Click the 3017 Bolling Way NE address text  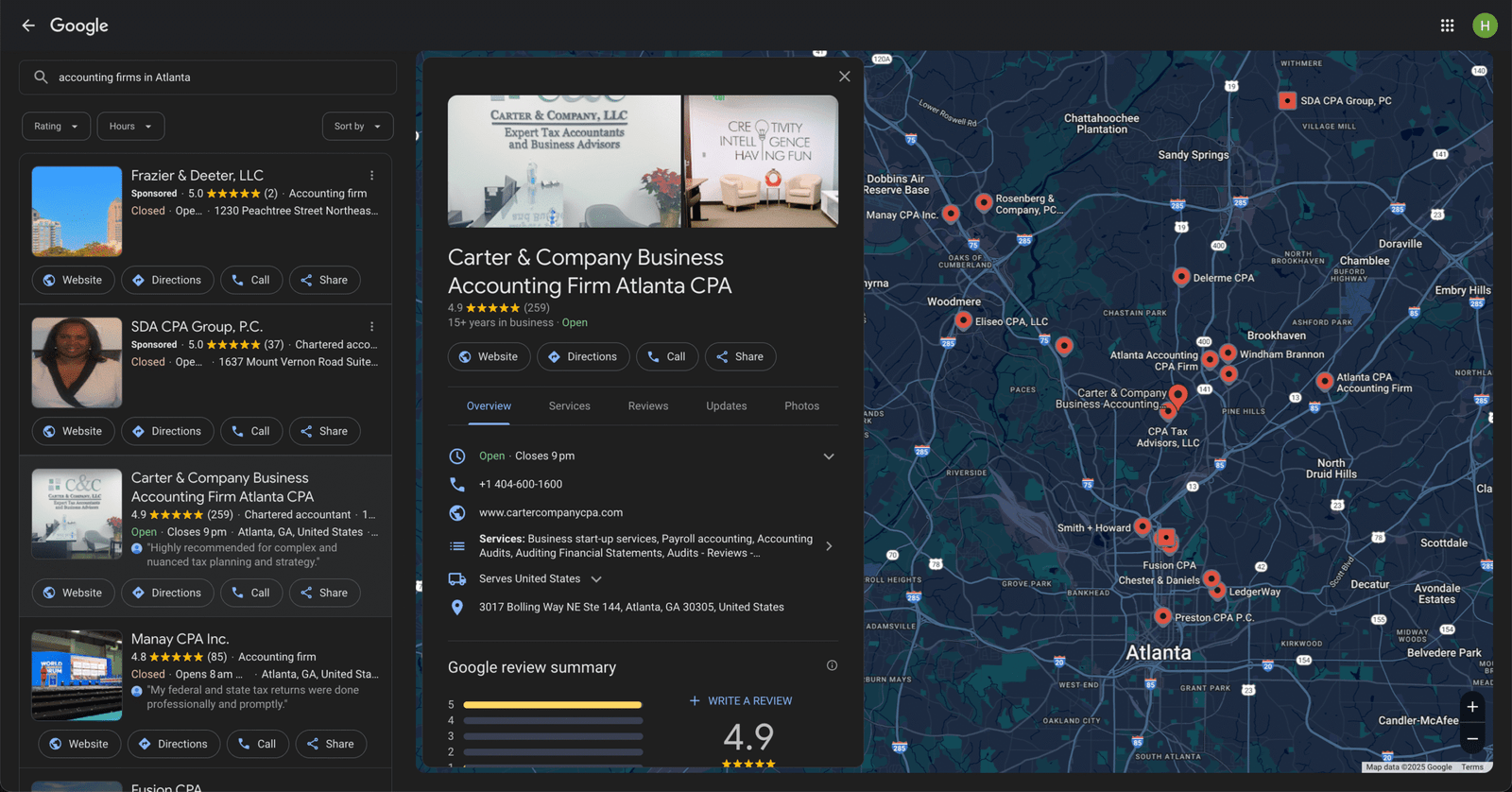click(x=631, y=608)
